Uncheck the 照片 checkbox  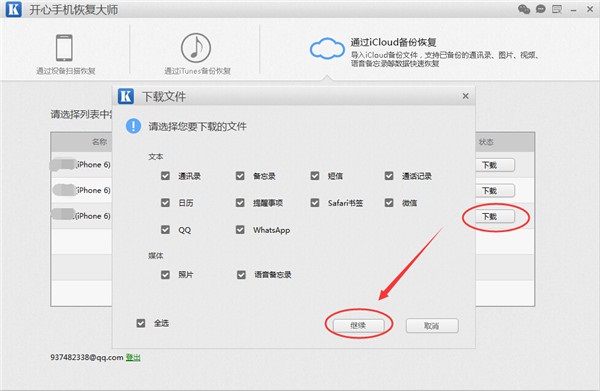165,275
